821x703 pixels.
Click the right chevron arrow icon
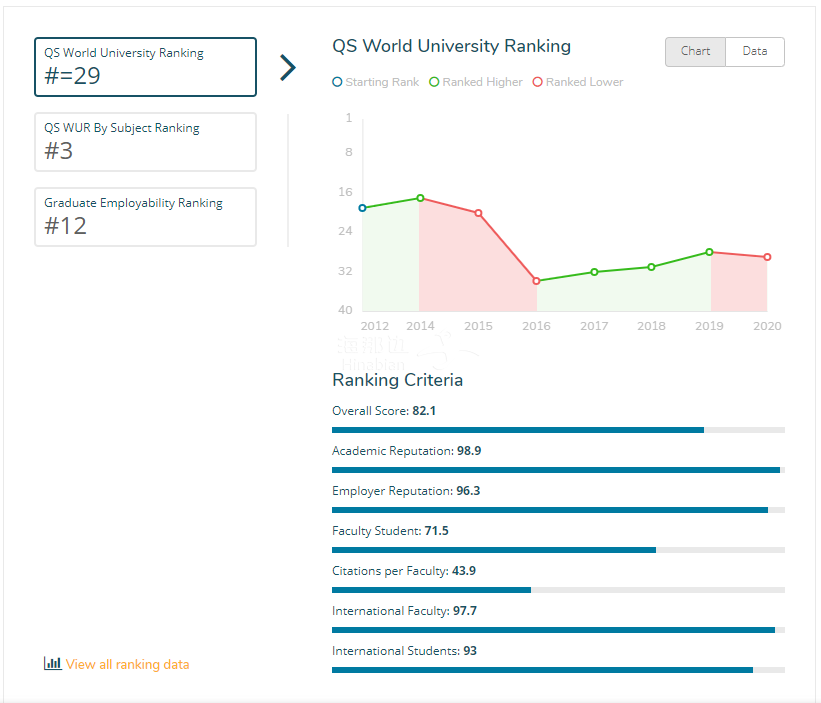click(288, 68)
